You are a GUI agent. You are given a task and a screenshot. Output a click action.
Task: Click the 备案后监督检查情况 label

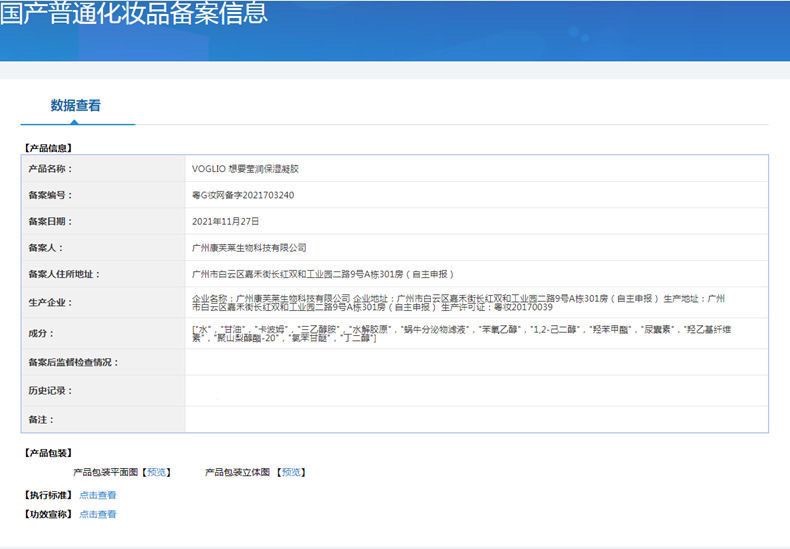click(x=73, y=362)
